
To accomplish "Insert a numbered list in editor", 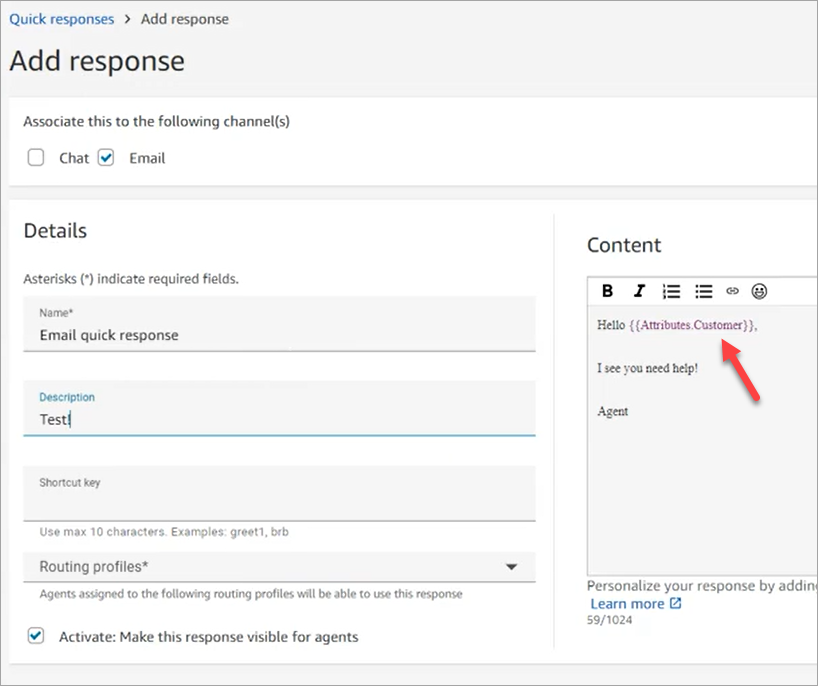I will [671, 291].
